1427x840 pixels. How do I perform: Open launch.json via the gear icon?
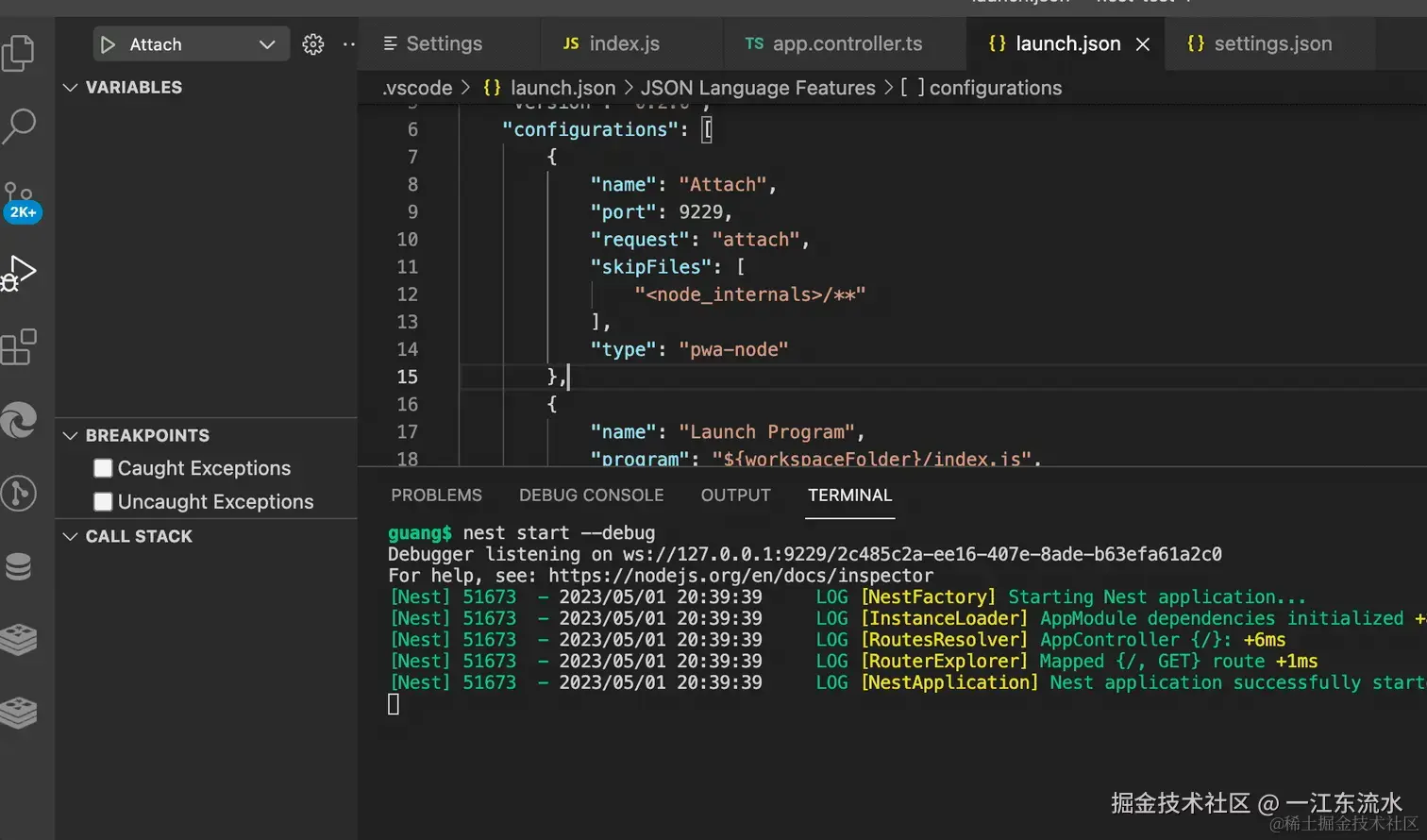click(313, 44)
